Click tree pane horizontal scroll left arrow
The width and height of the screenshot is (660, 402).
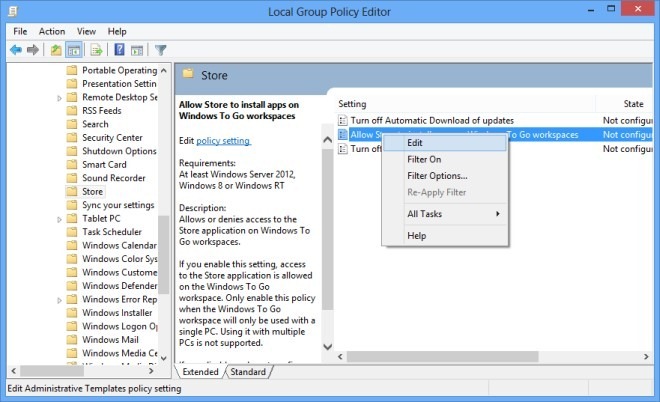[x=13, y=371]
